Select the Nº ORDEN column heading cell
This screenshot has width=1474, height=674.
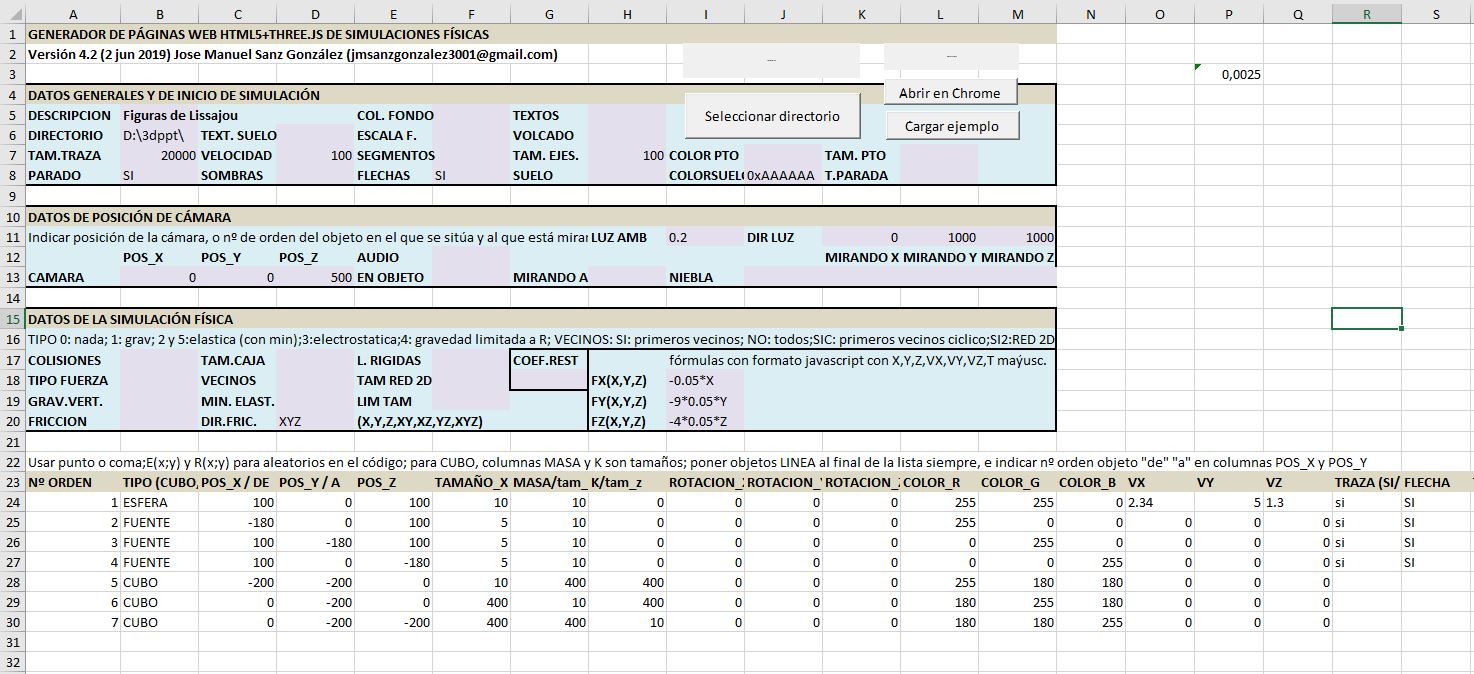tap(73, 482)
